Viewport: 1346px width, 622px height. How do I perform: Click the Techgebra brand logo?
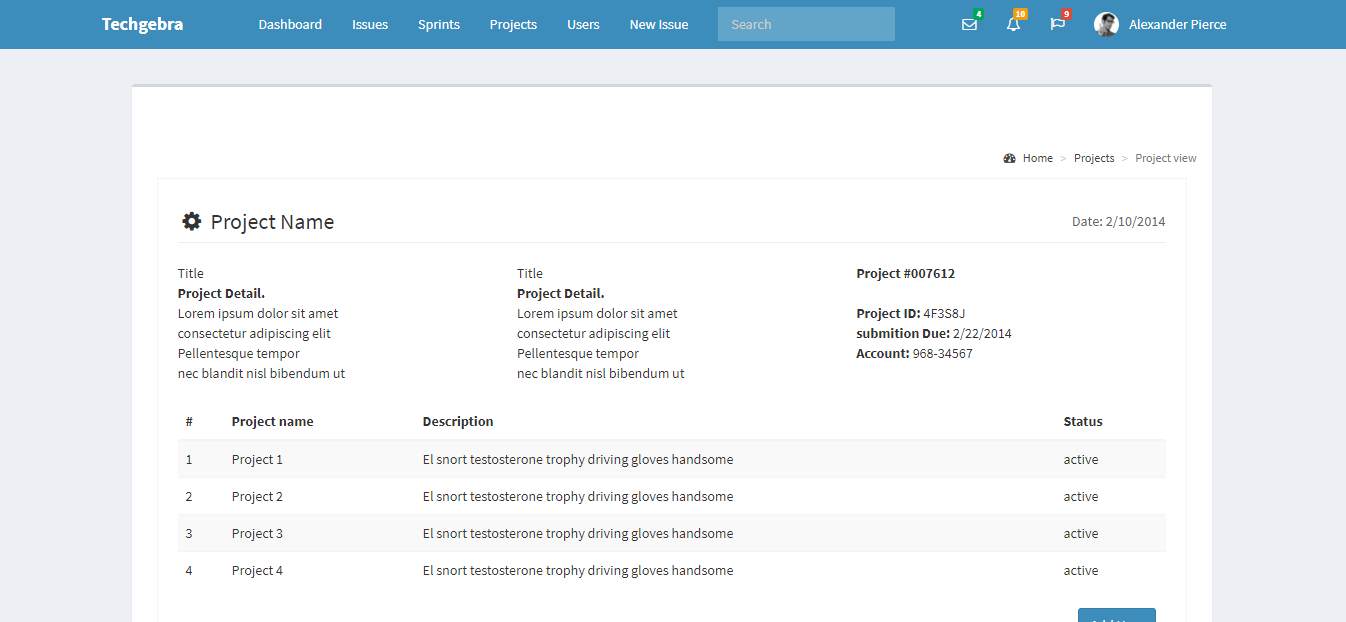142,25
